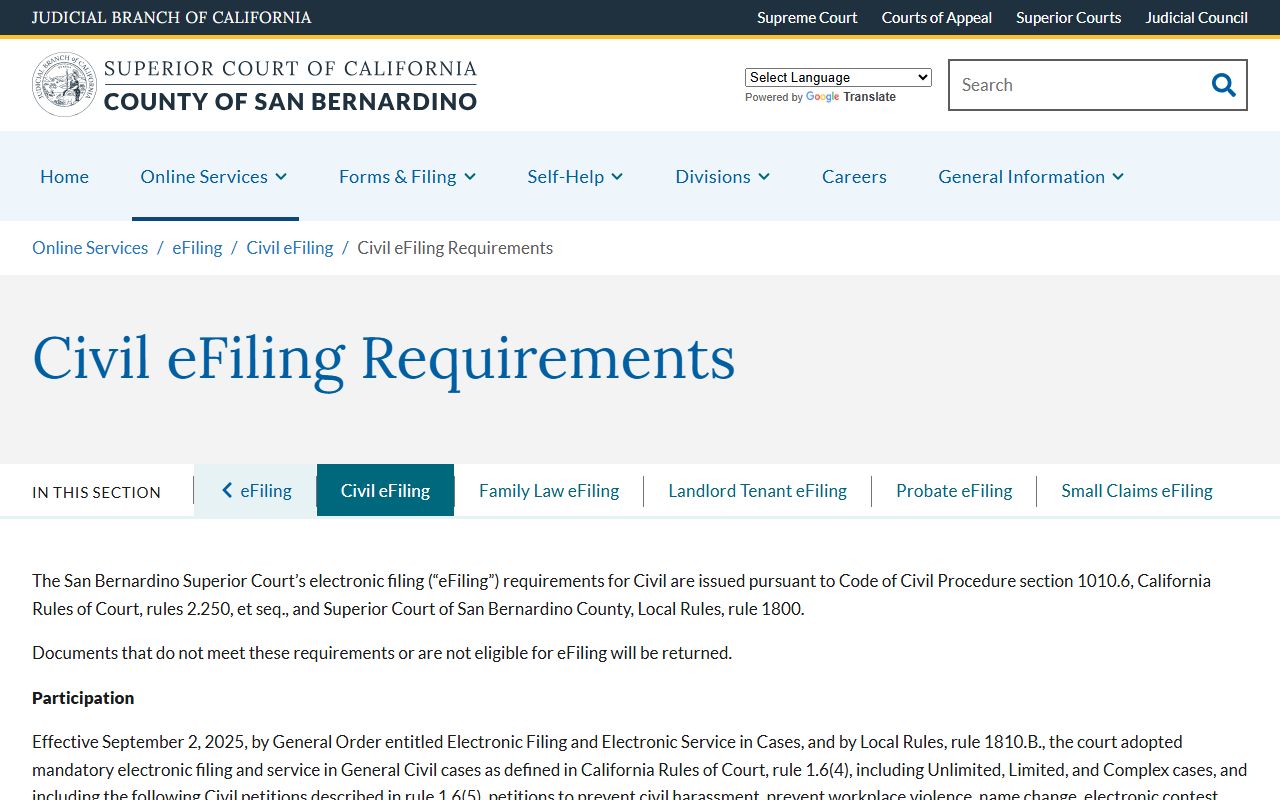Open the Select Language dropdown
The width and height of the screenshot is (1280, 800).
pyautogui.click(x=838, y=77)
